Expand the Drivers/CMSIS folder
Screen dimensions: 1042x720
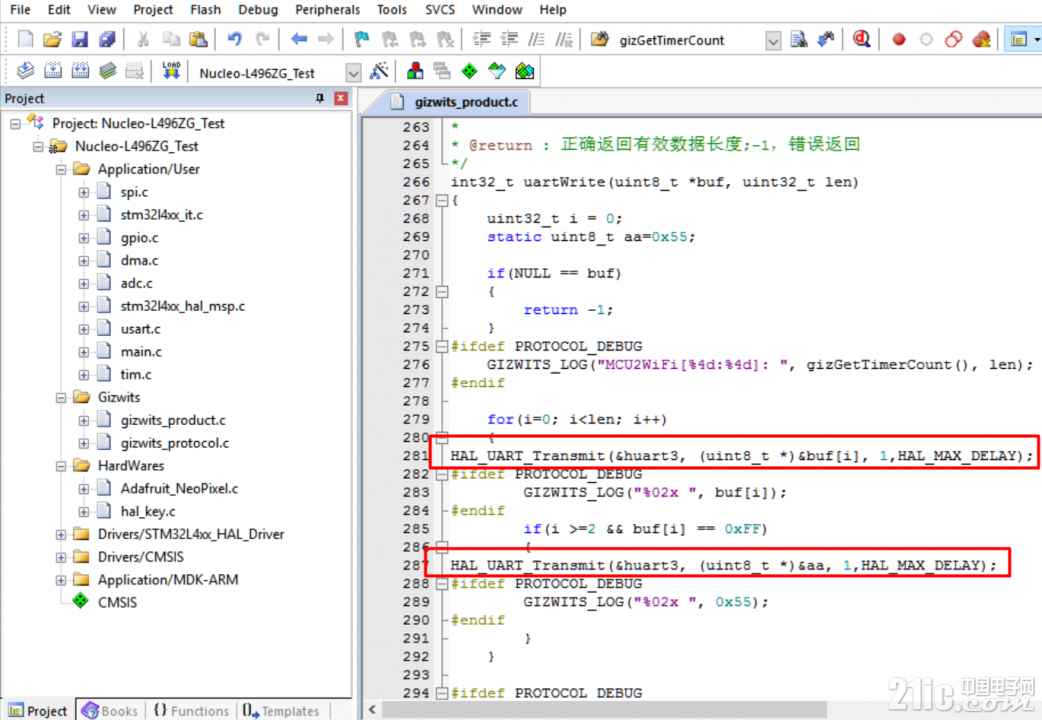61,557
